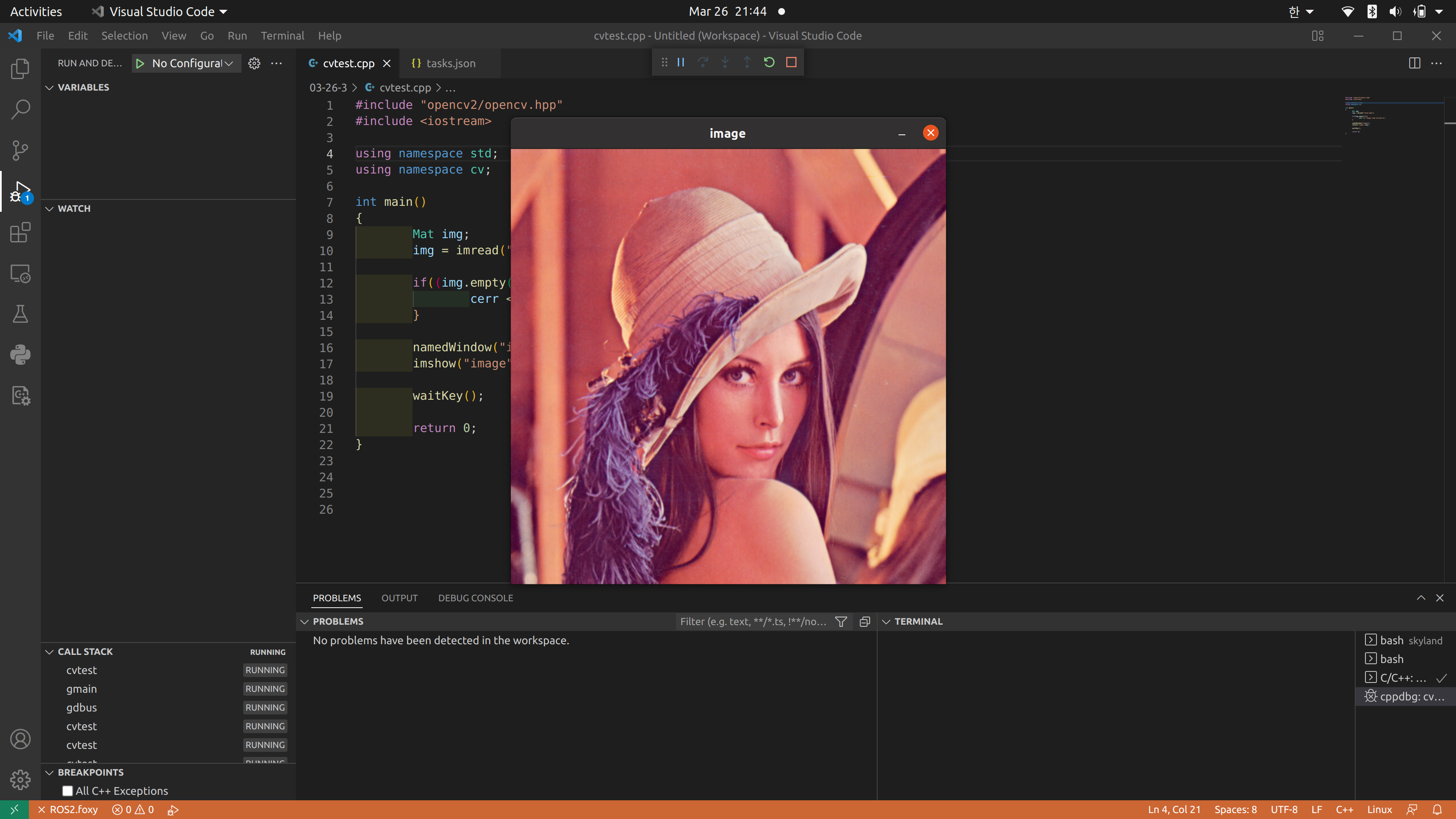The width and height of the screenshot is (1456, 819).
Task: Open the Manage gear in activity bar
Action: pyautogui.click(x=20, y=780)
